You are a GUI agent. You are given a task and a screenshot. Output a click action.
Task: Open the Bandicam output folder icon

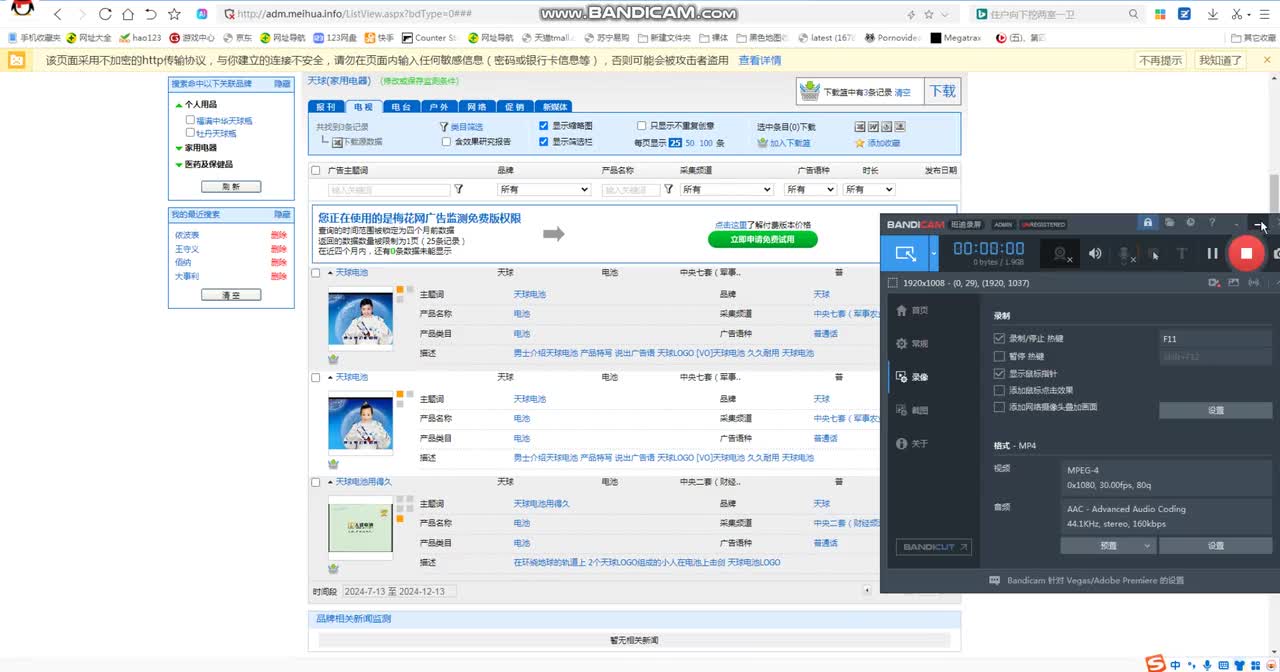[1169, 223]
